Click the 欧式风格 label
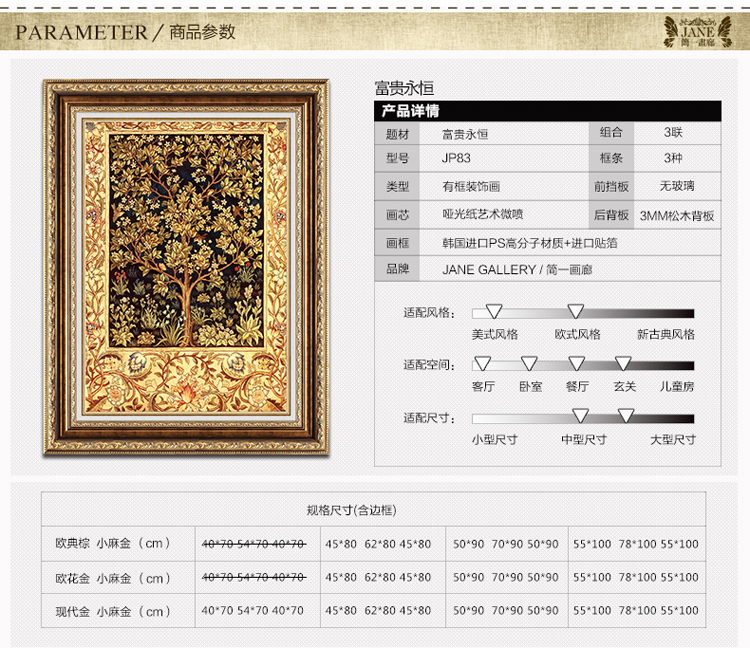The width and height of the screenshot is (750, 648). click(577, 334)
